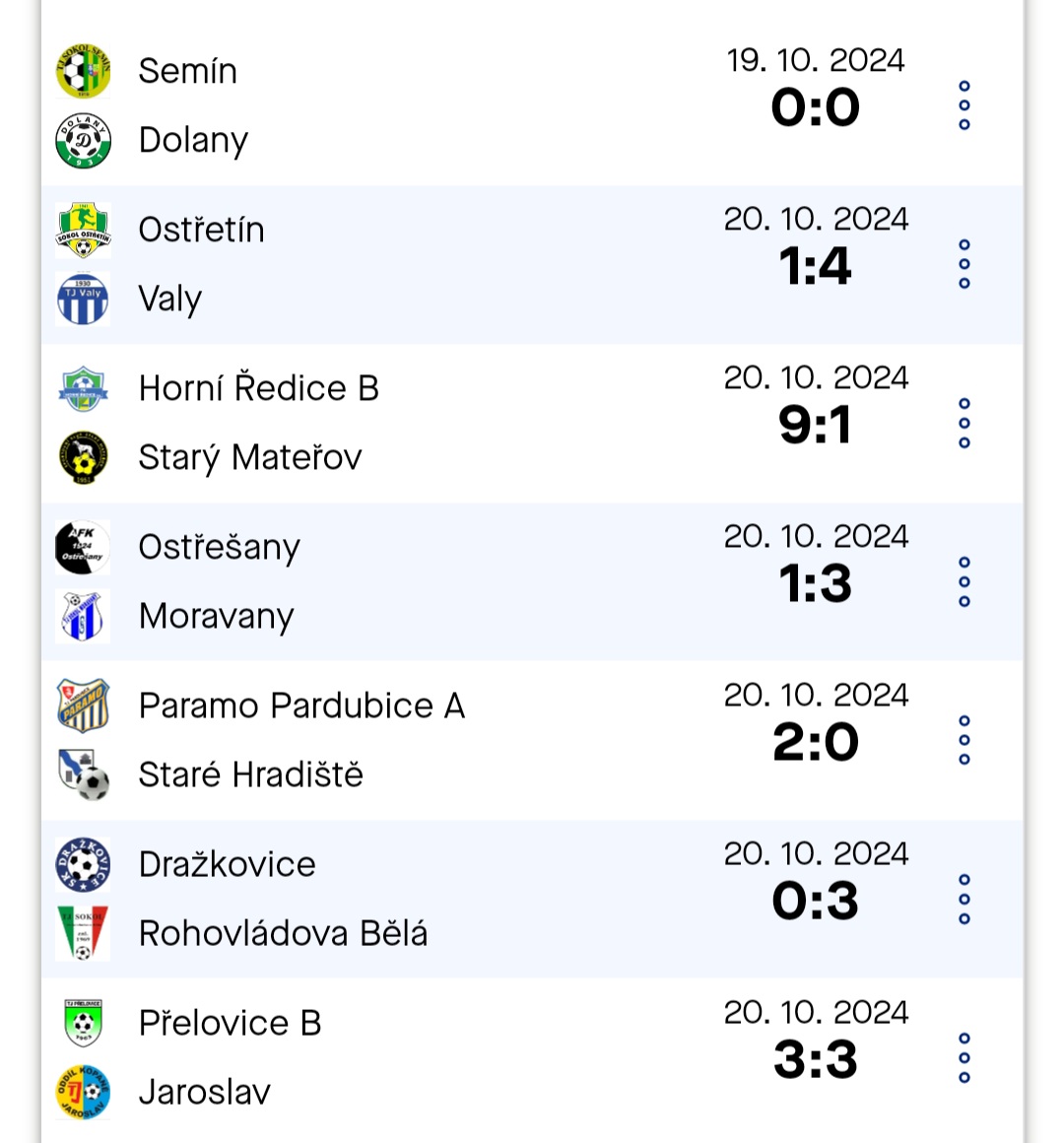Click the Starý Mateřov black-yellow crest
Screen dimensions: 1064x1143
pos(83,458)
